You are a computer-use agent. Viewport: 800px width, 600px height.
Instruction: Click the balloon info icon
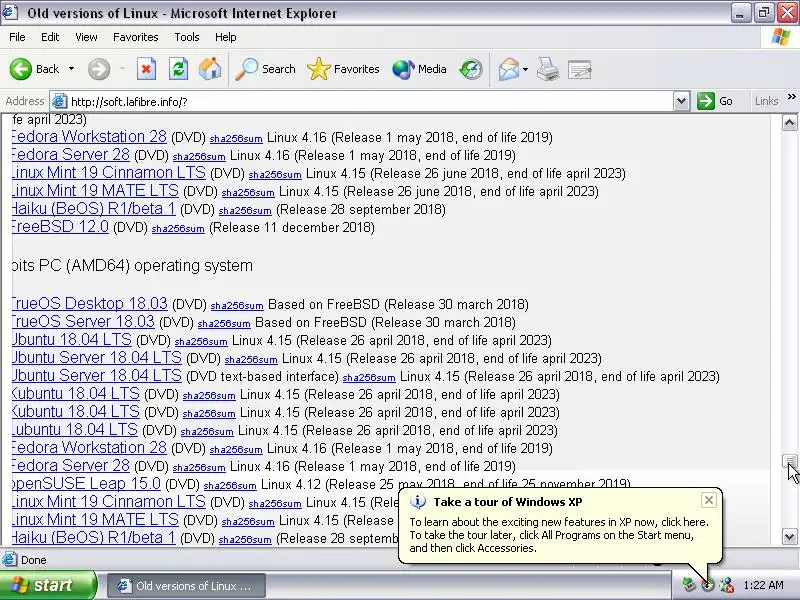click(x=418, y=502)
